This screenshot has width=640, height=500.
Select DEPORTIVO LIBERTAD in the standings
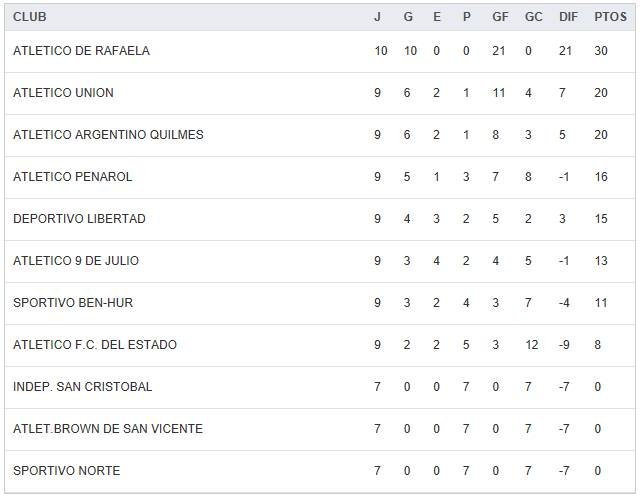pyautogui.click(x=79, y=219)
